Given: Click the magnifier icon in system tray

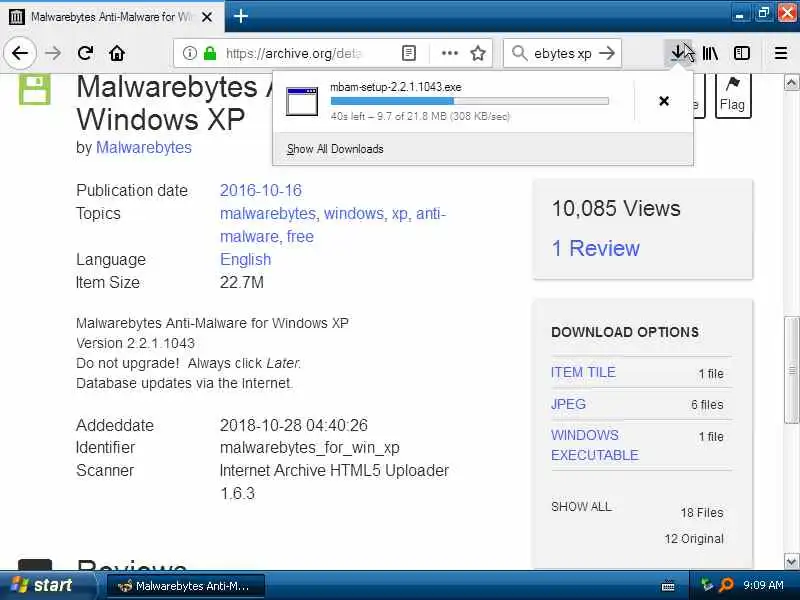Looking at the screenshot, I should click(726, 585).
